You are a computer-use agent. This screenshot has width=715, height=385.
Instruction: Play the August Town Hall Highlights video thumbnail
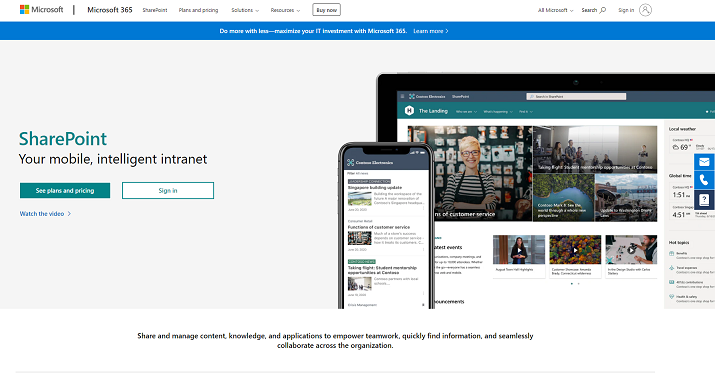[x=519, y=250]
